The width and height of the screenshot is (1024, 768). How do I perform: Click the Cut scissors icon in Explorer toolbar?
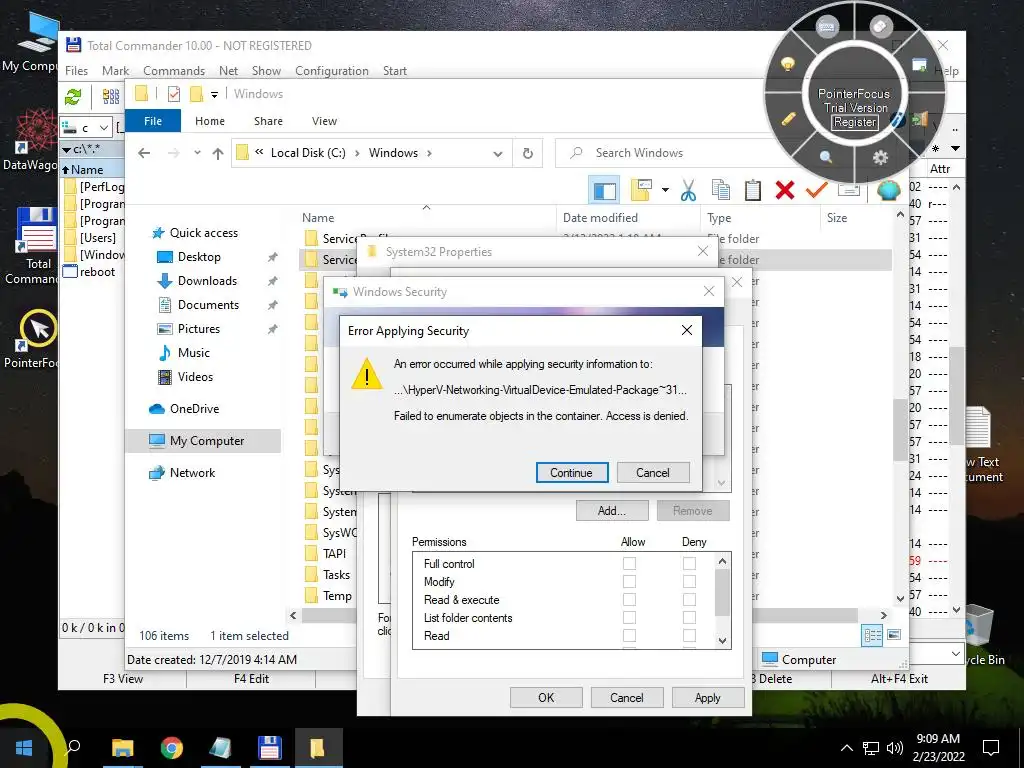point(688,190)
